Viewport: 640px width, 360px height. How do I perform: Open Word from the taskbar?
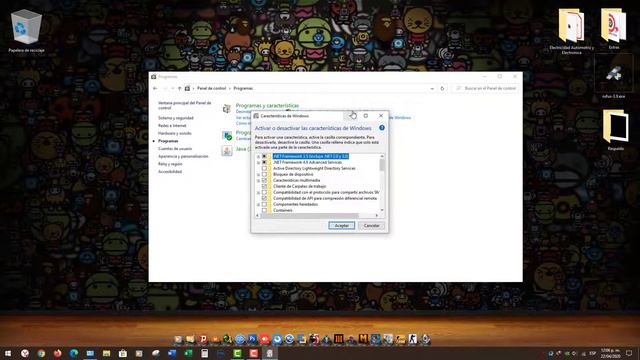172,353
